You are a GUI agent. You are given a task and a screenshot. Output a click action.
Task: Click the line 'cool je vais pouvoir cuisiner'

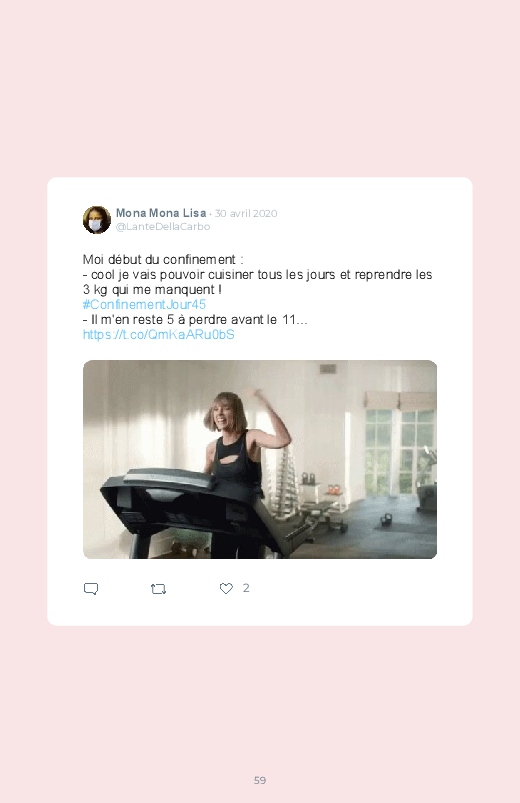[x=257, y=274]
